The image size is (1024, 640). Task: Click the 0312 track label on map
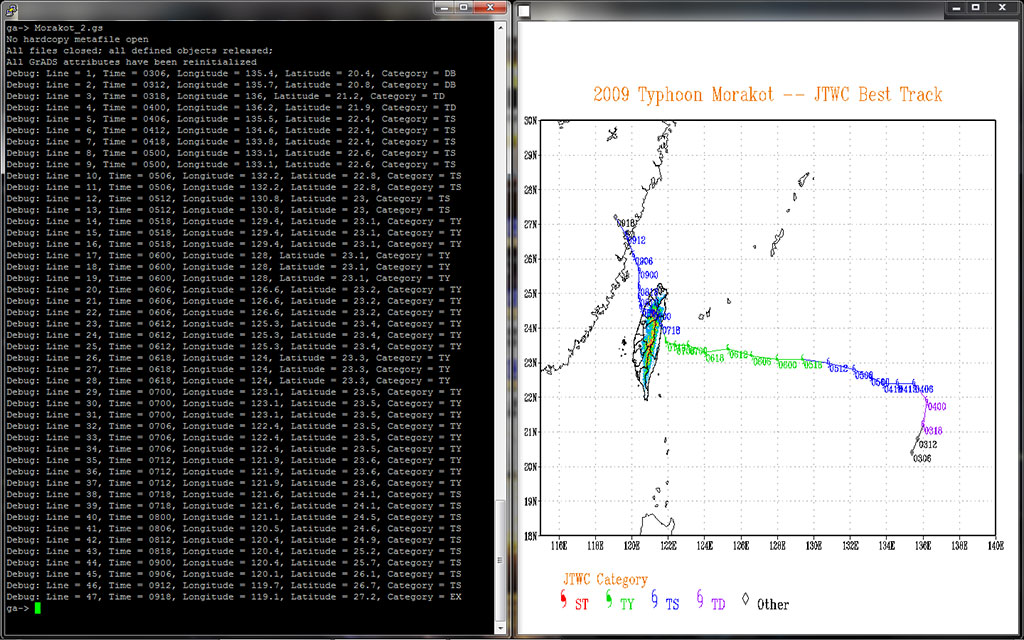tap(928, 445)
